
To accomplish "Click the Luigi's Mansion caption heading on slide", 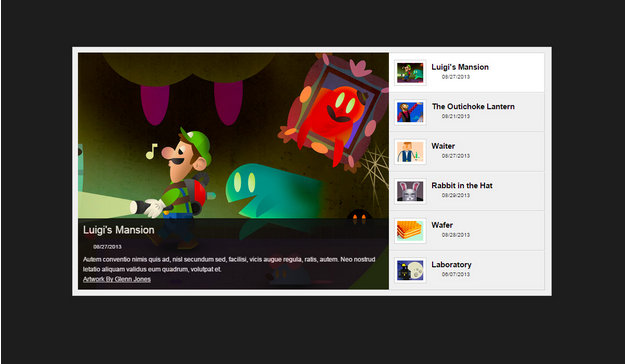I will point(118,230).
